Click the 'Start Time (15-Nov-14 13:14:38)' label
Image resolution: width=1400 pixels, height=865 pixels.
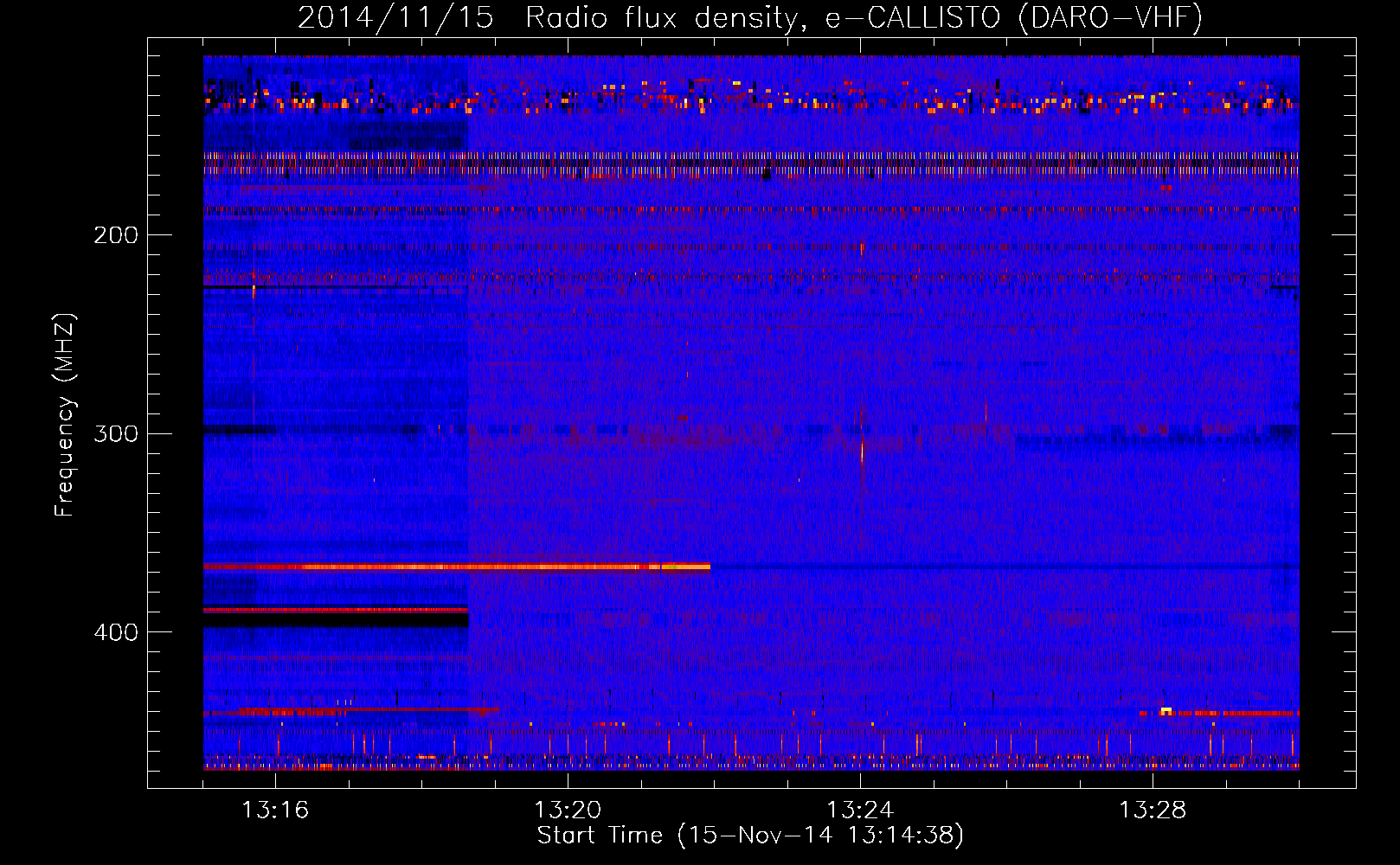coord(750,836)
